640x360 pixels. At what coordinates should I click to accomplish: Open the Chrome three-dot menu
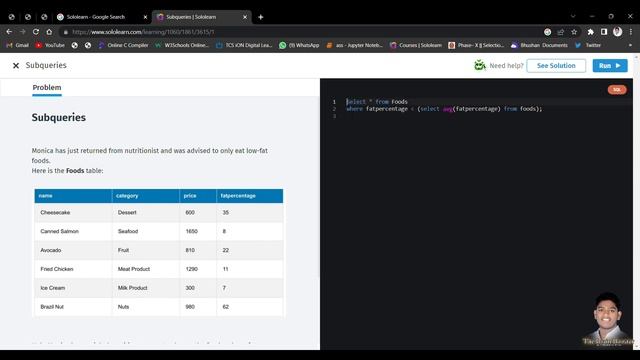(631, 32)
